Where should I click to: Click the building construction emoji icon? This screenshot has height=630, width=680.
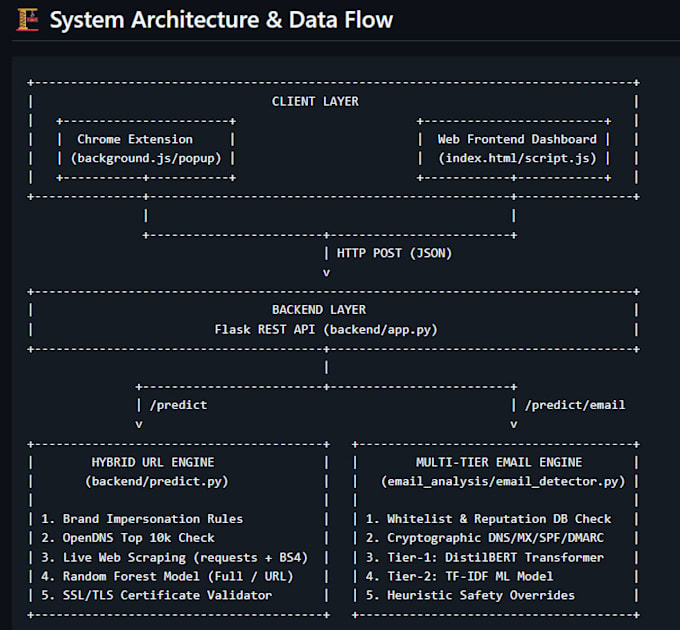click(28, 20)
